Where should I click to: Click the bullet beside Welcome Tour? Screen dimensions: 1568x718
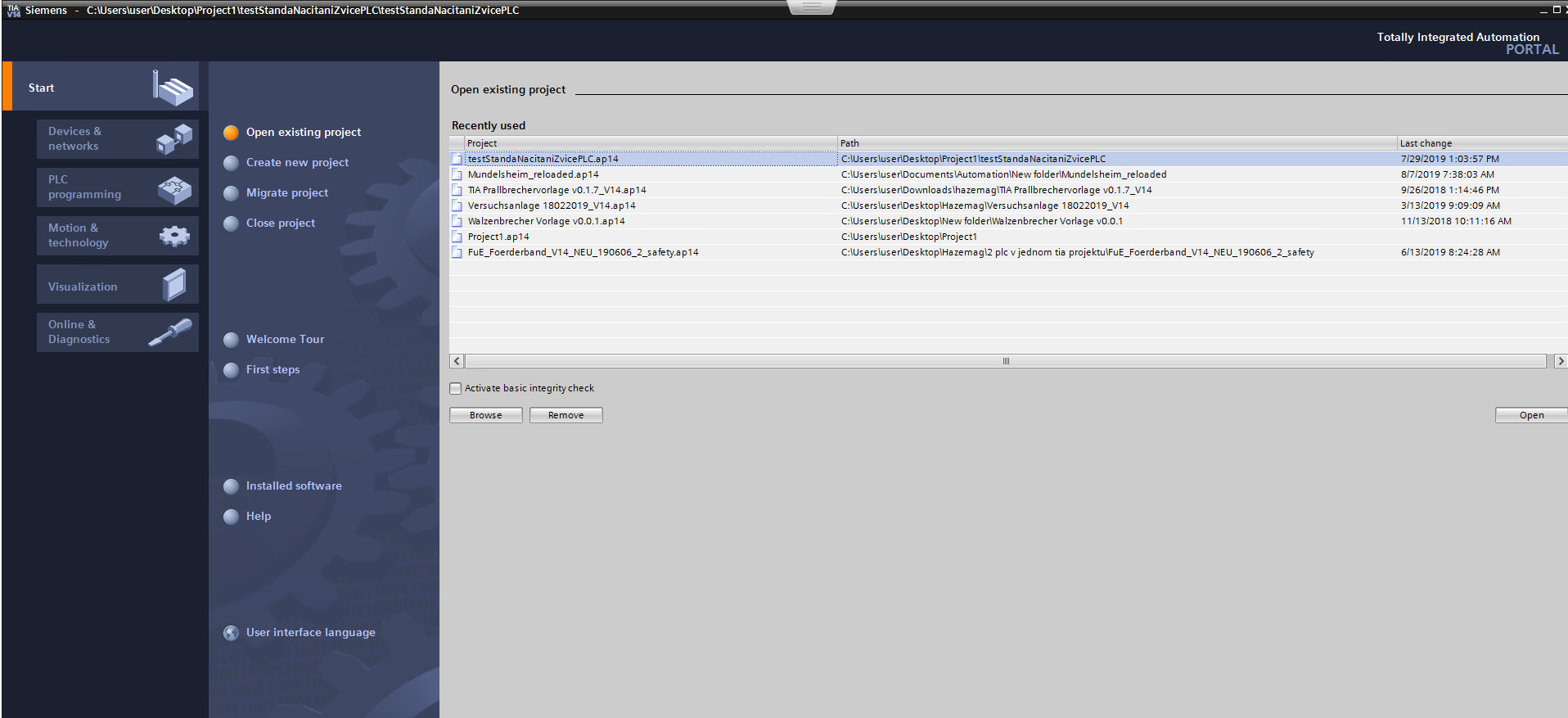231,340
